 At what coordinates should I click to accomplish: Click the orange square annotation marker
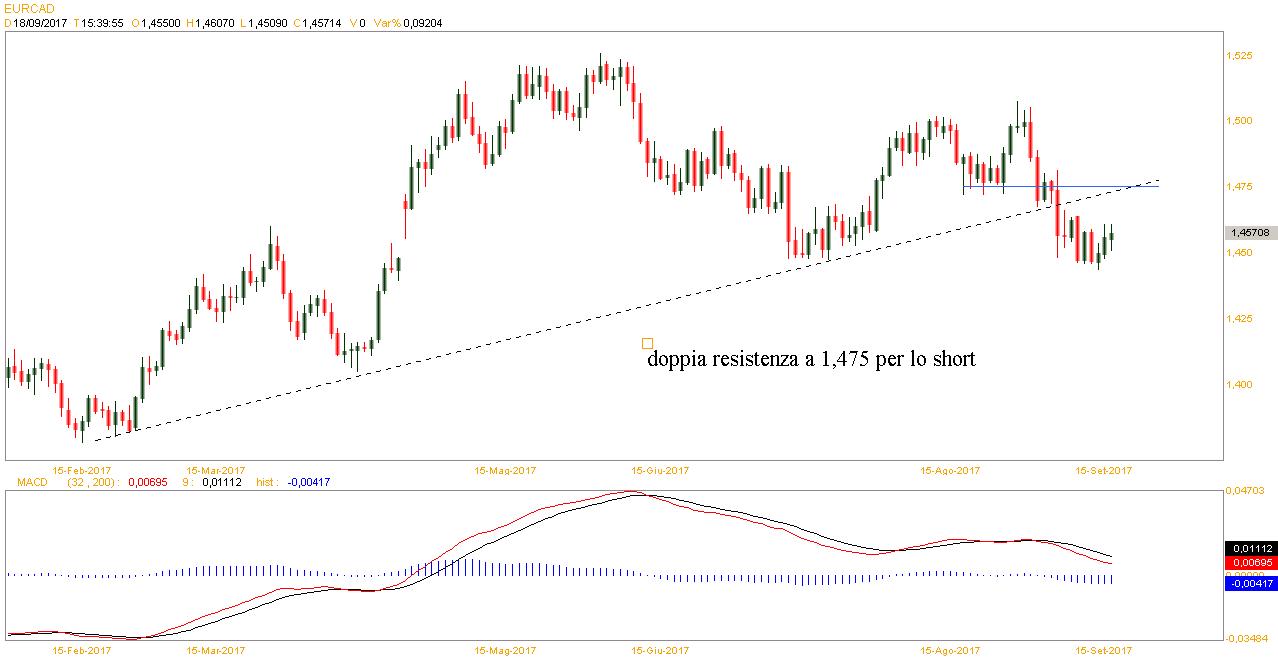[x=647, y=343]
